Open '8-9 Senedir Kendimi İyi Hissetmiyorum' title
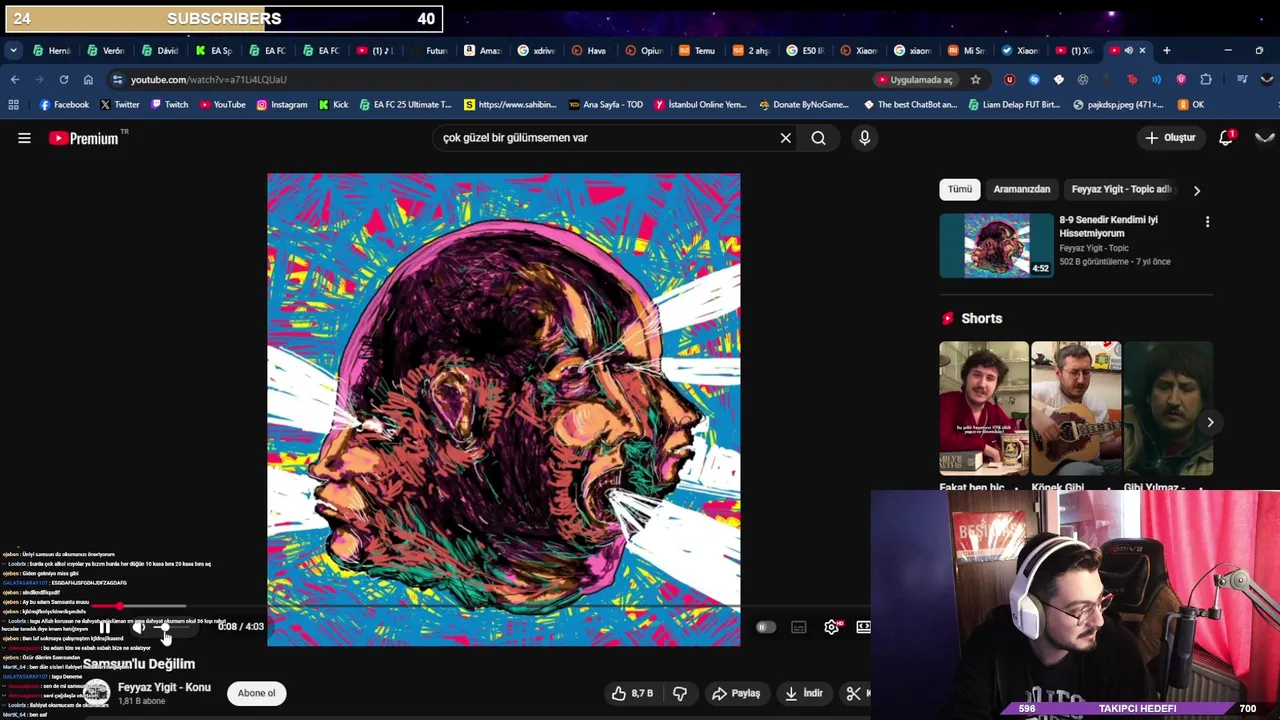The image size is (1280, 720). point(1108,226)
